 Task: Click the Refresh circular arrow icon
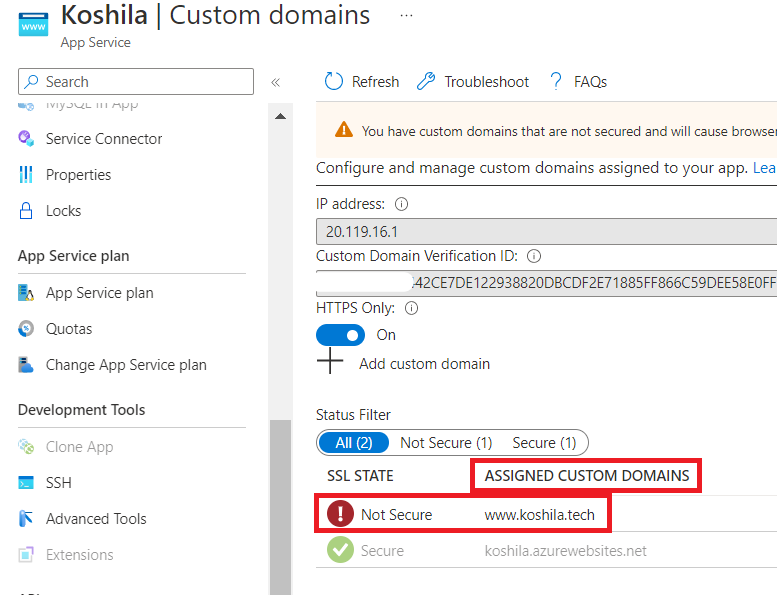click(x=333, y=81)
